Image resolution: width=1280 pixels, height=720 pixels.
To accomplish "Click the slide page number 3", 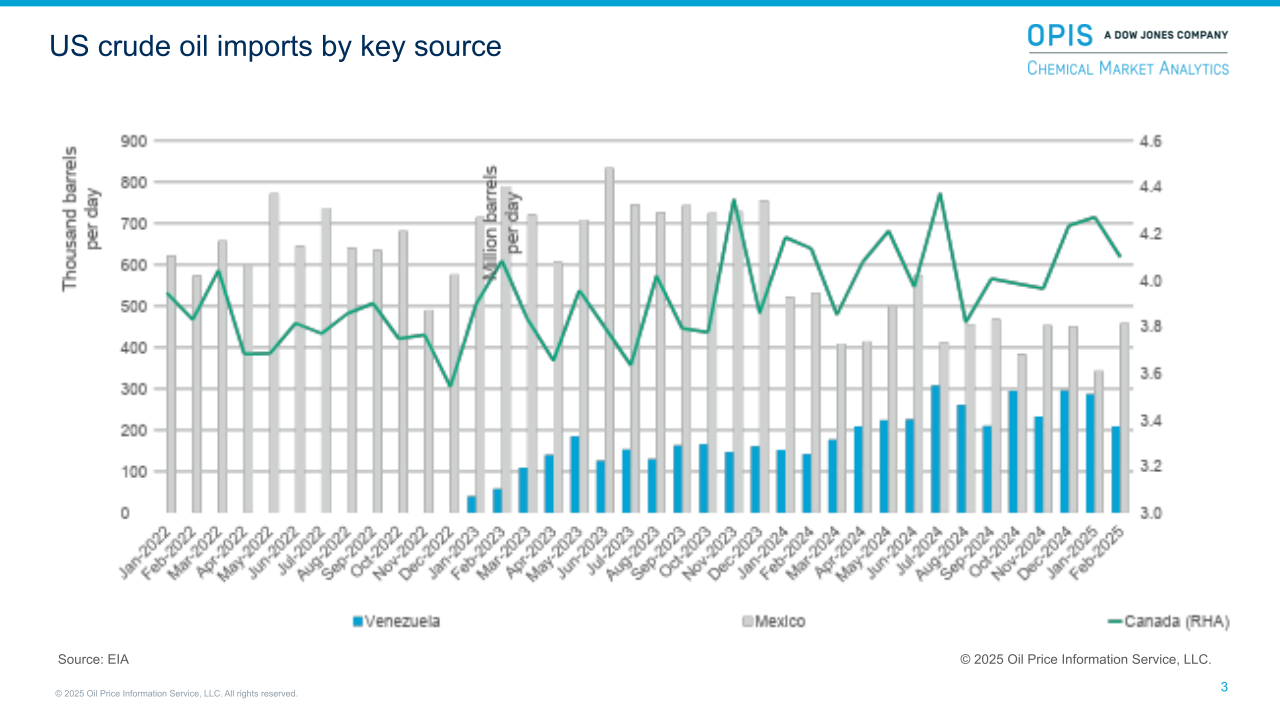I will 1223,687.
